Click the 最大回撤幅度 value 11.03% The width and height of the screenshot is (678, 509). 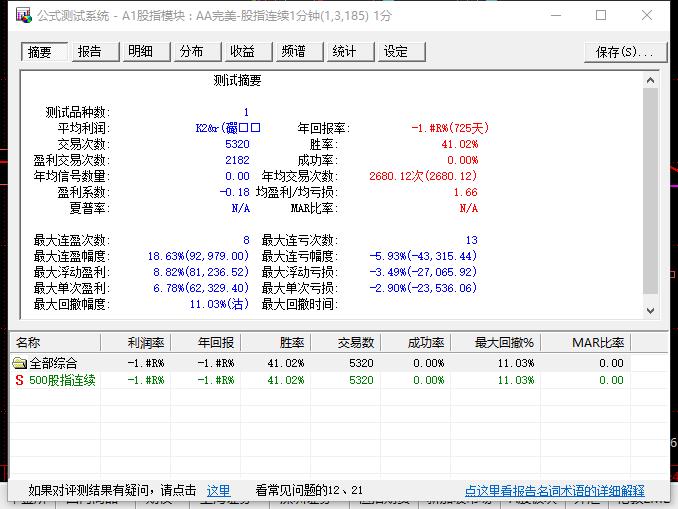tap(219, 304)
